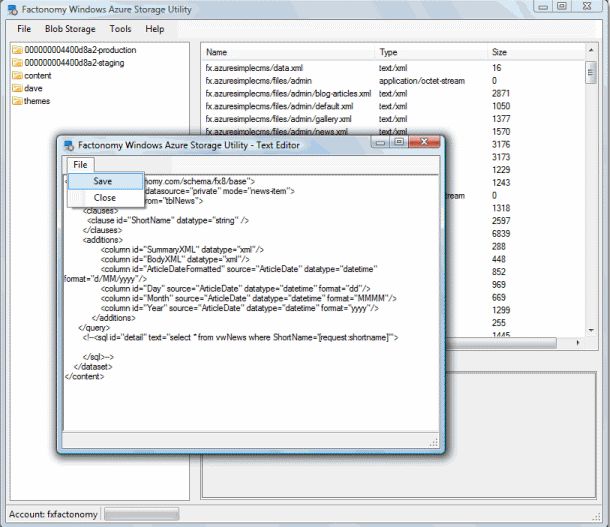This screenshot has width=610, height=527.
Task: Maximize the Text Editor window
Action: pos(399,142)
